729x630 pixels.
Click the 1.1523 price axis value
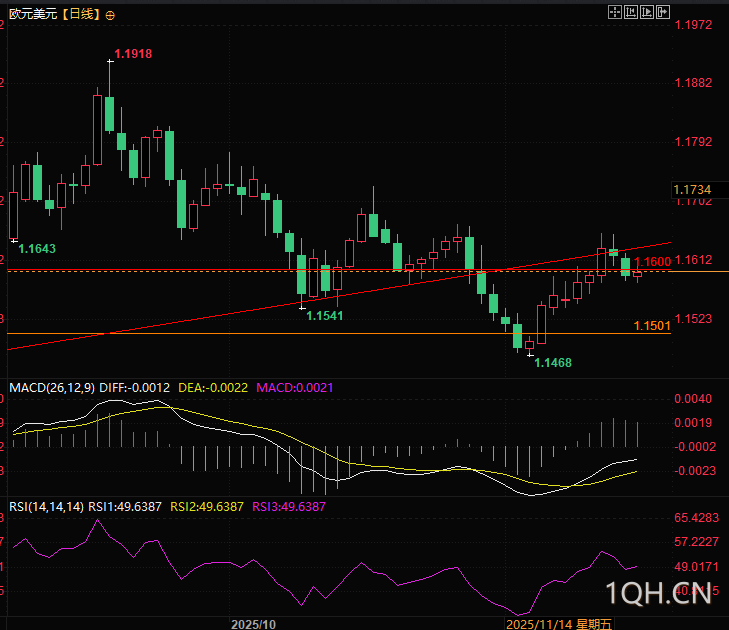click(x=693, y=318)
